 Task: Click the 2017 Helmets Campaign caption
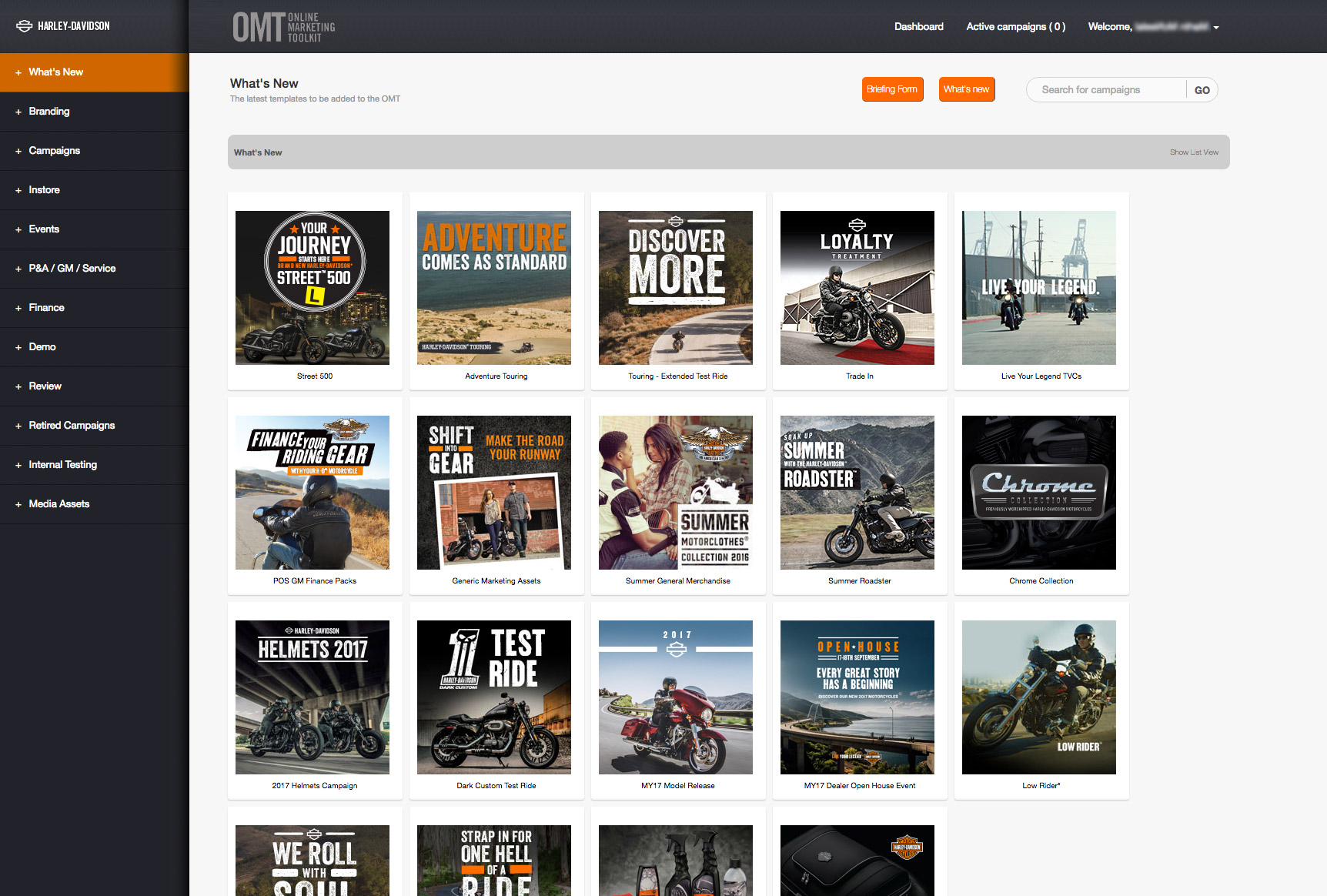point(315,786)
